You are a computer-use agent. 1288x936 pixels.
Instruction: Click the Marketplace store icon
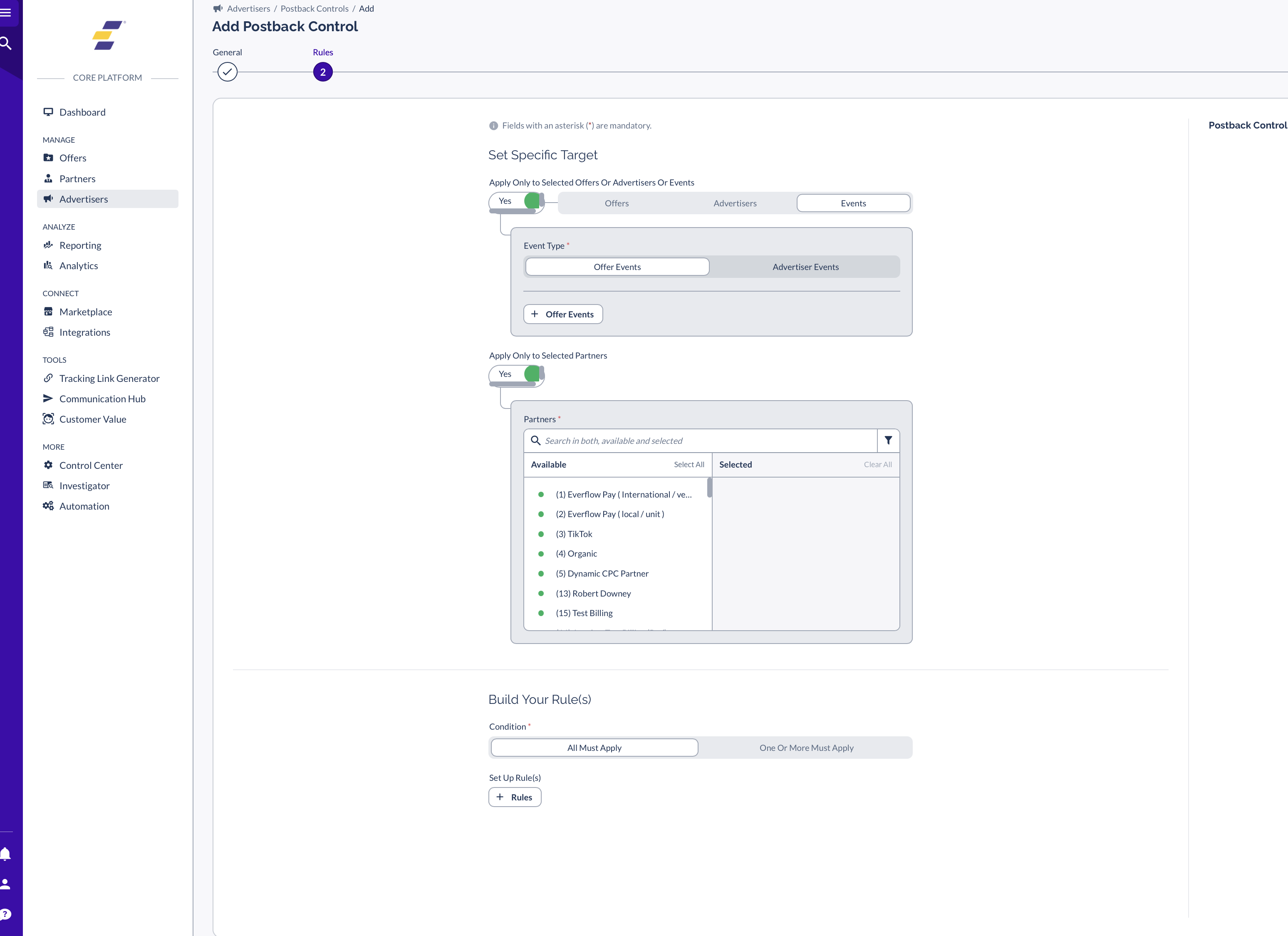pos(48,311)
